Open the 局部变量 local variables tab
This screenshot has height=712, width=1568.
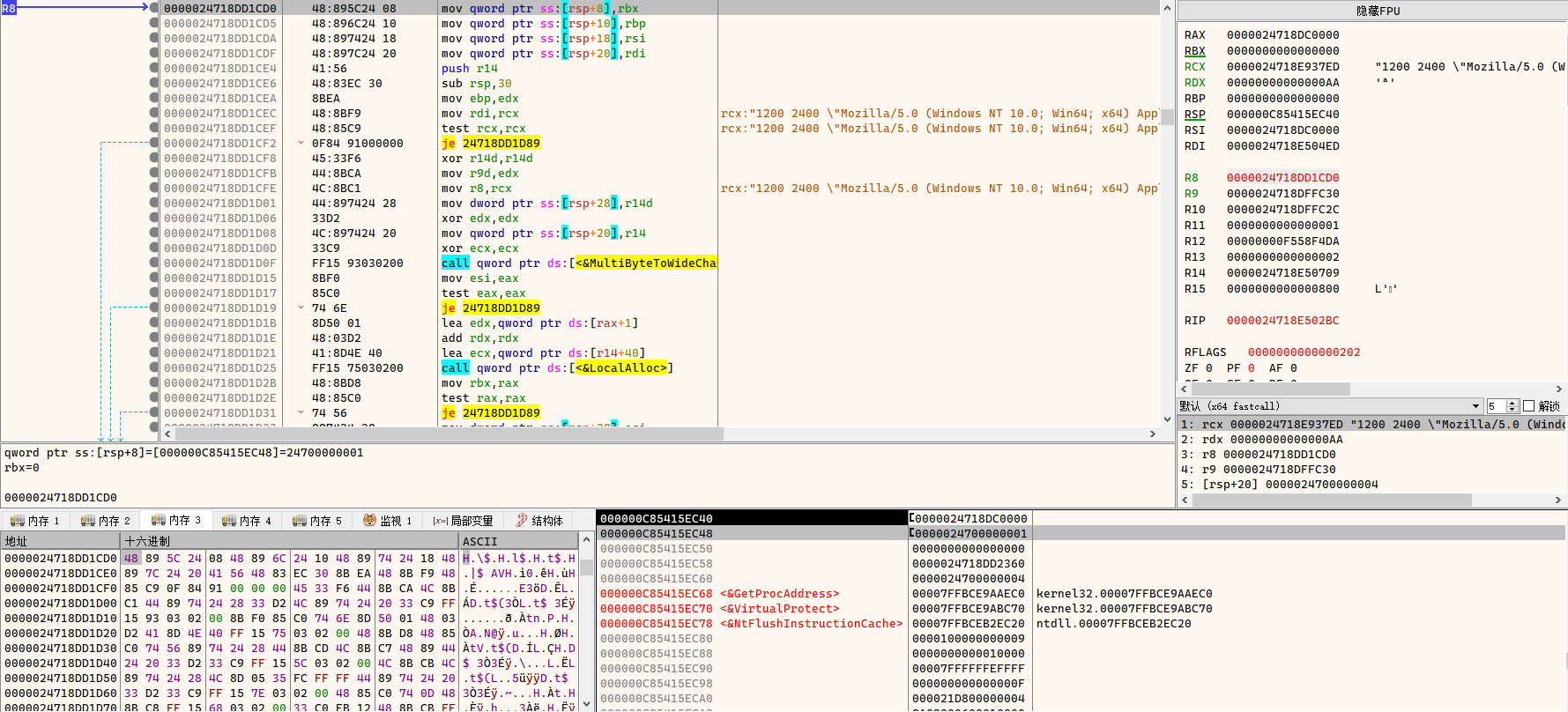(x=463, y=521)
